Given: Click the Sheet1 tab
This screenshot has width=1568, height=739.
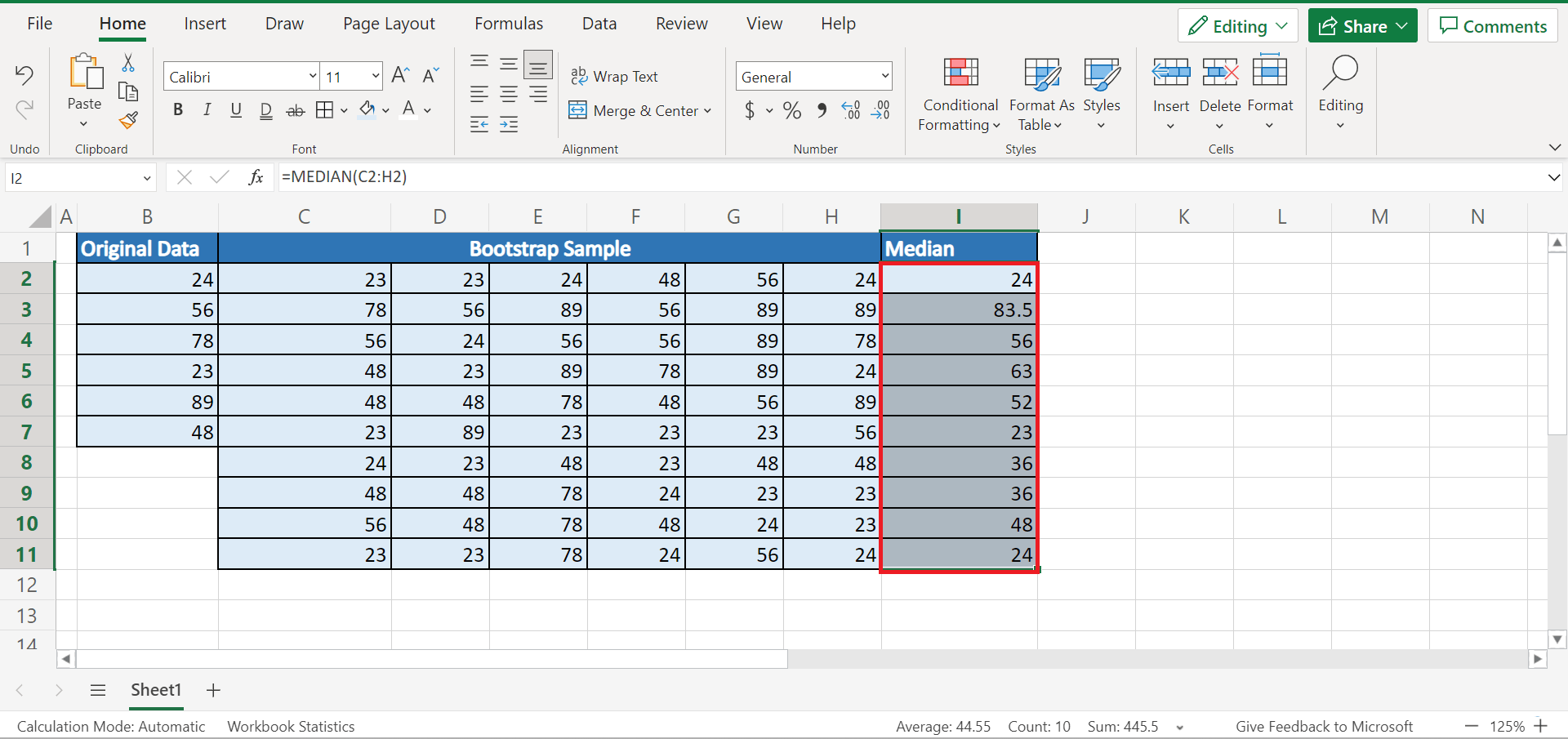Looking at the screenshot, I should [x=156, y=690].
